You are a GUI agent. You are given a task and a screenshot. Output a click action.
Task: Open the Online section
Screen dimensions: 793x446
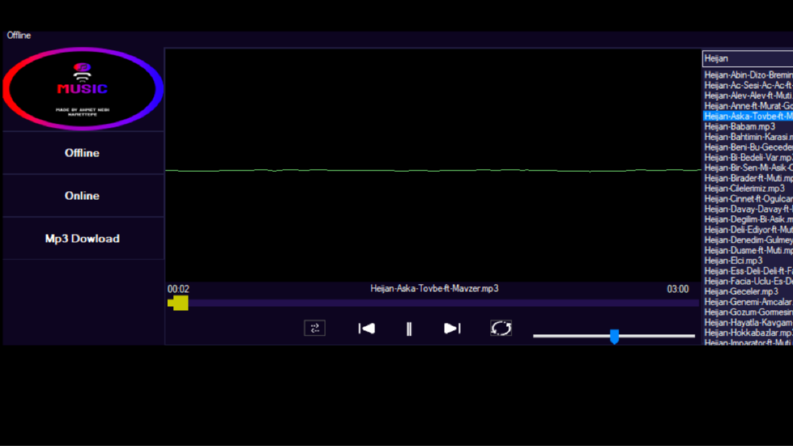82,196
